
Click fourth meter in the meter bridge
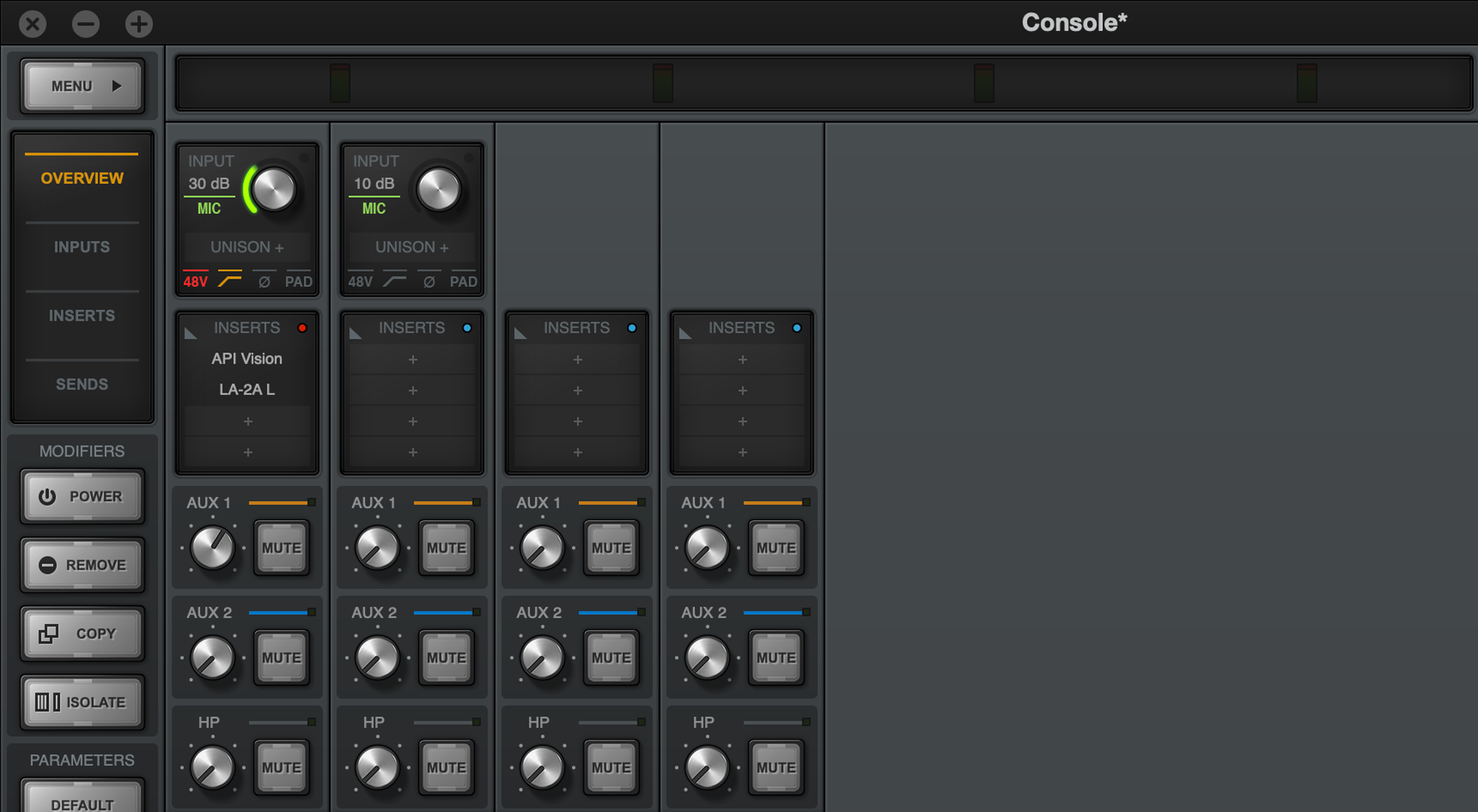tap(1307, 83)
